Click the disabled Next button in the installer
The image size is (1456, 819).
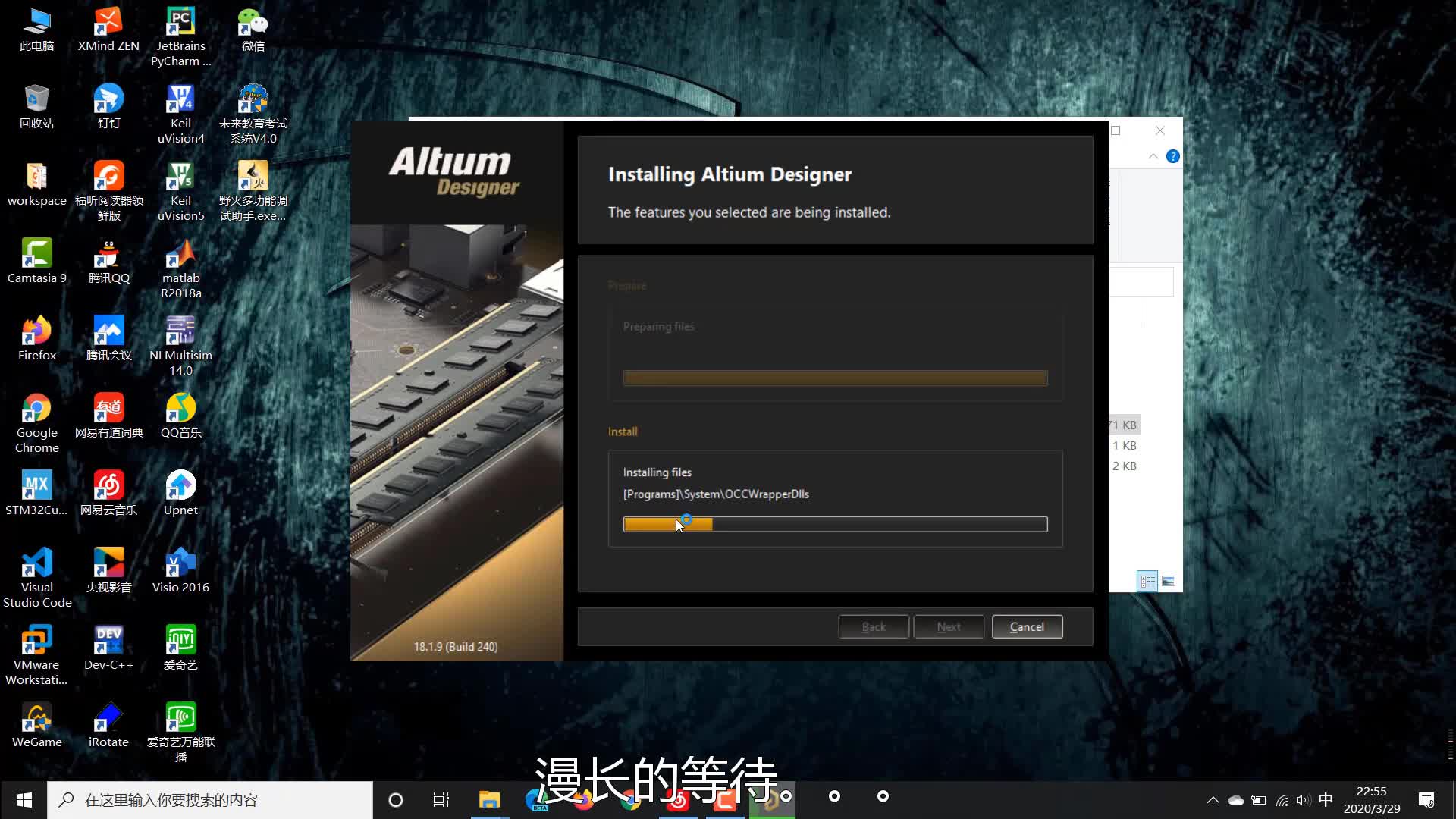point(949,626)
